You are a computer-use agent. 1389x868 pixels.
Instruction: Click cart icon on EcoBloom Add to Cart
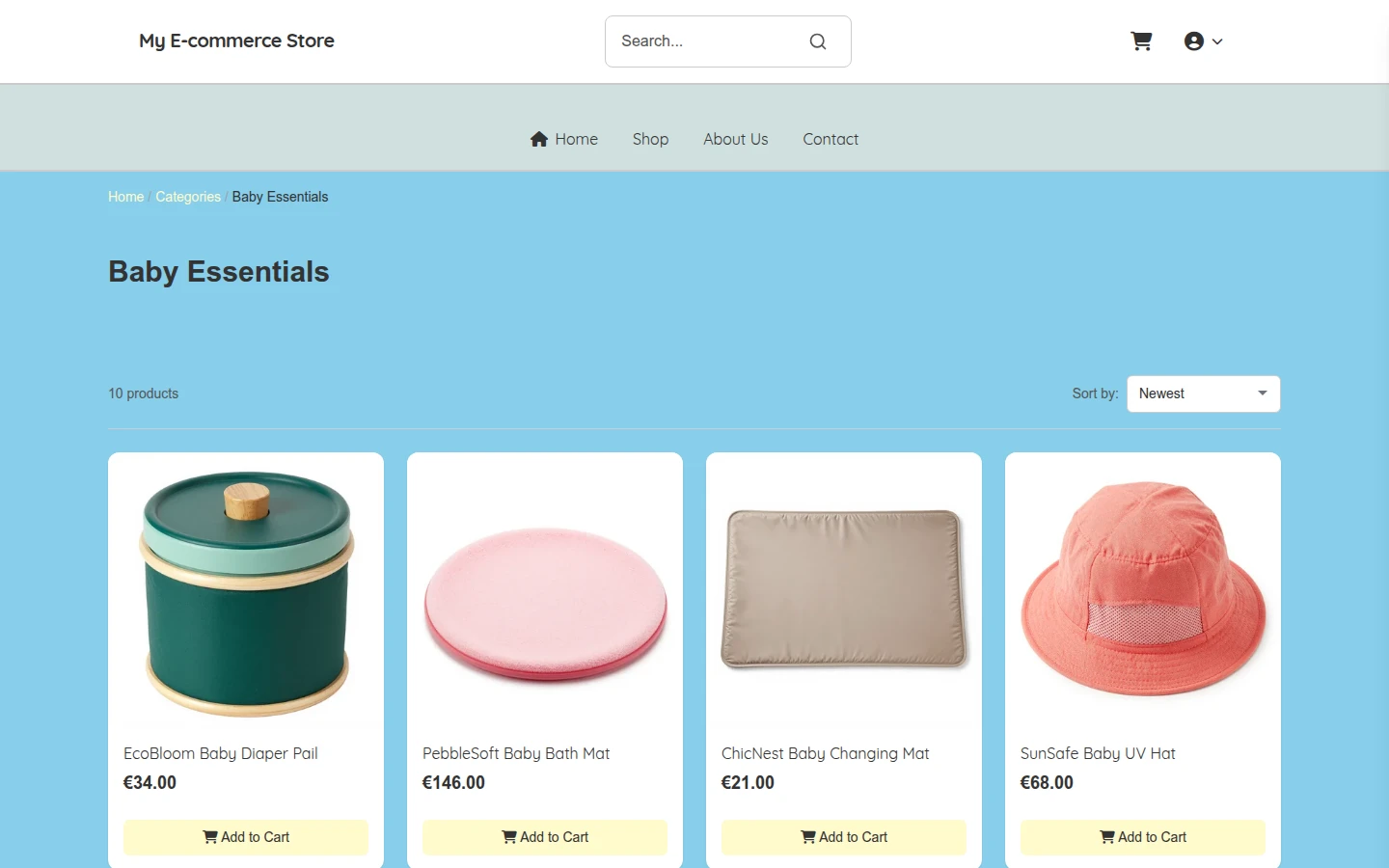(209, 837)
